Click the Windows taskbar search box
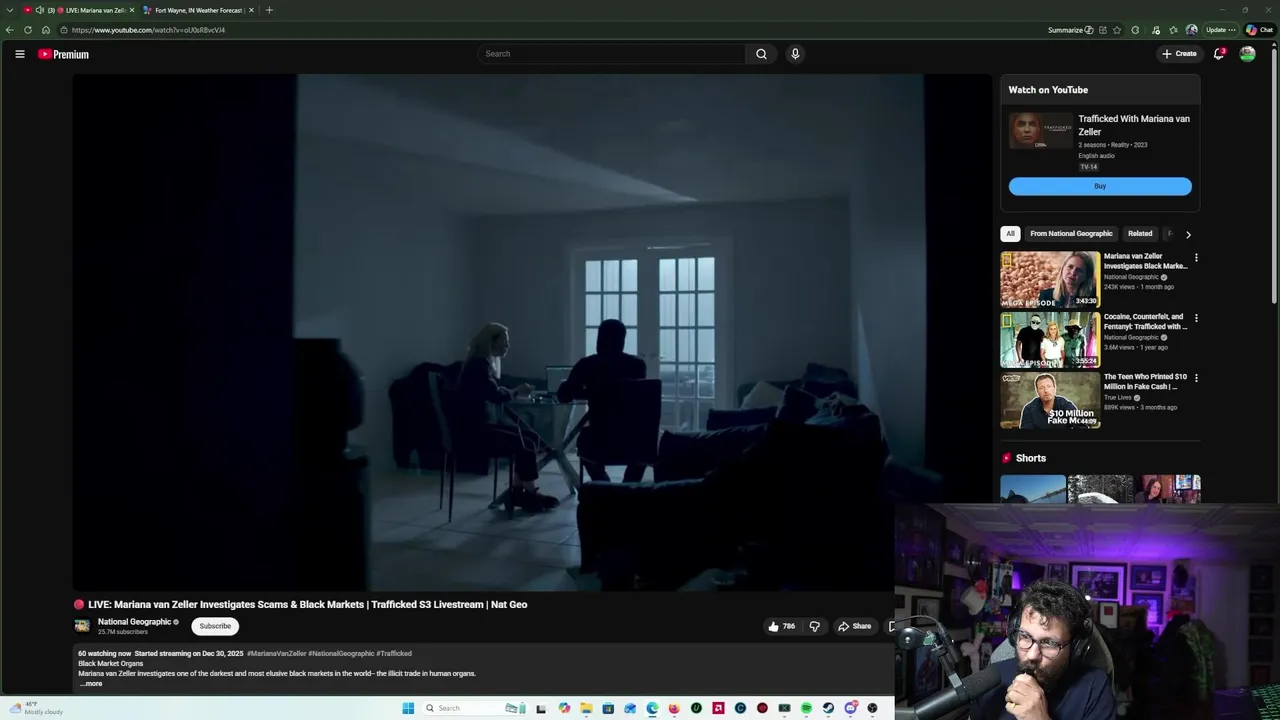 tap(472, 708)
